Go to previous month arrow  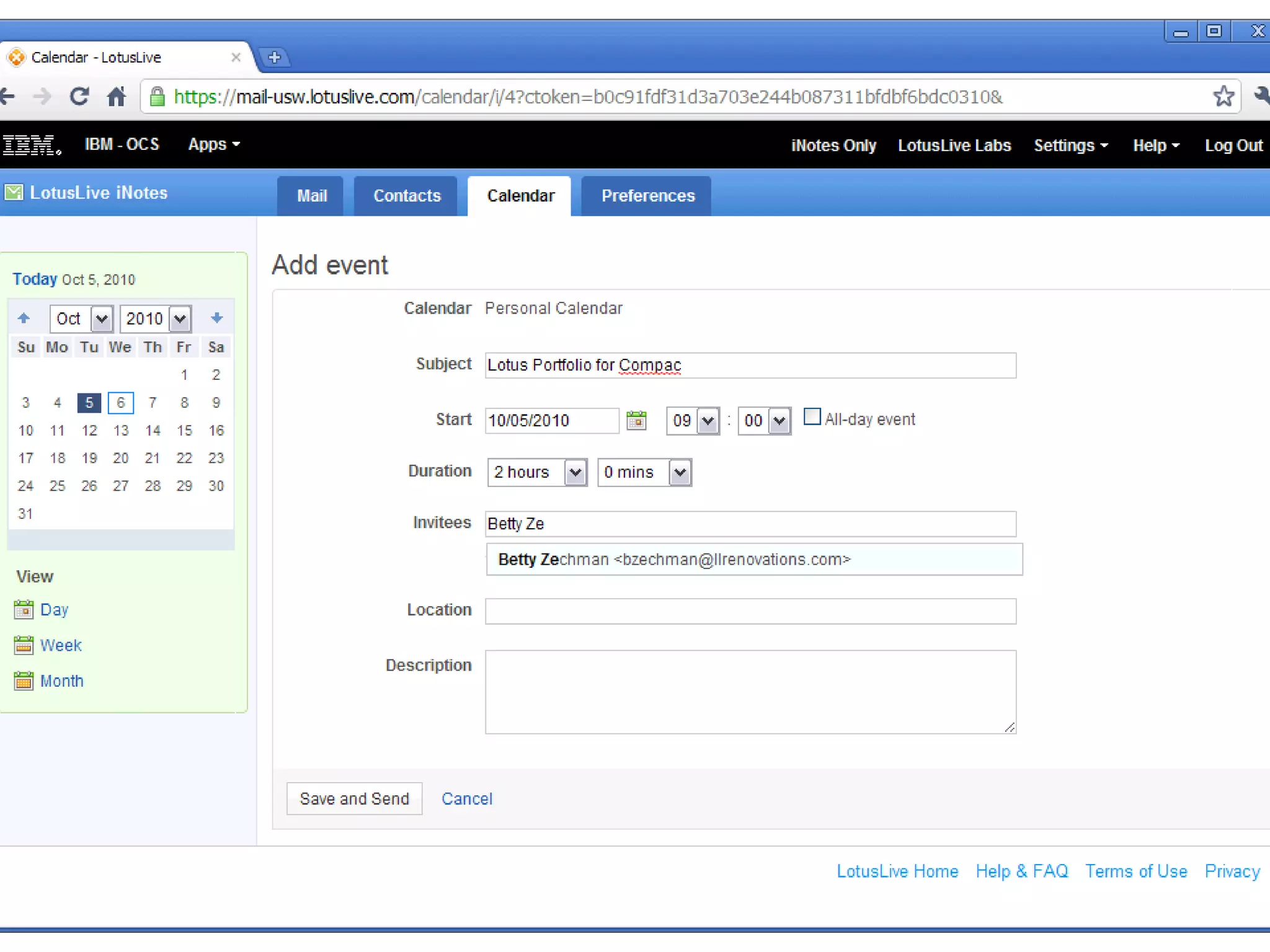click(x=24, y=318)
